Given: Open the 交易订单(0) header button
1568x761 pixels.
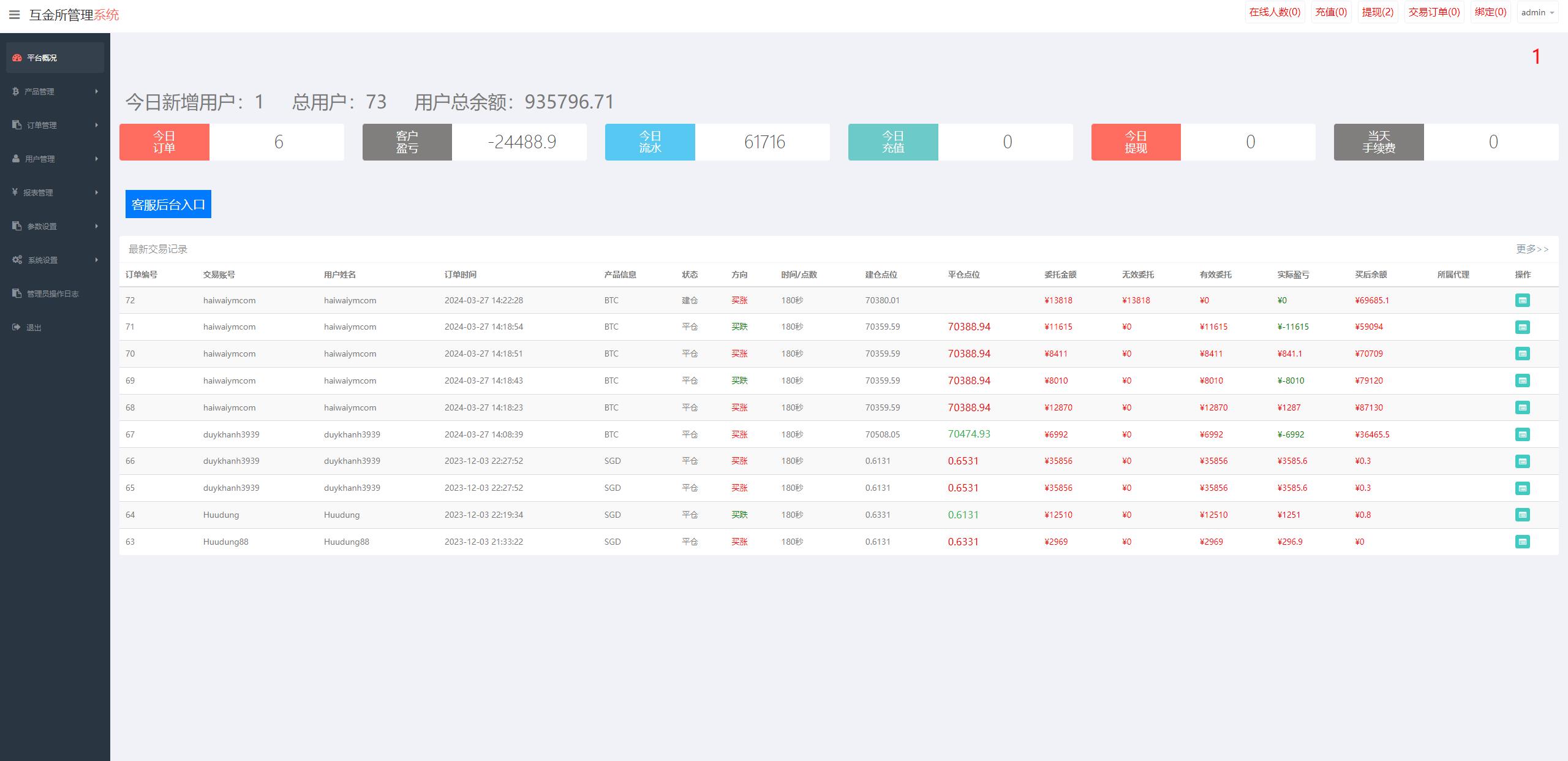Looking at the screenshot, I should click(1434, 12).
